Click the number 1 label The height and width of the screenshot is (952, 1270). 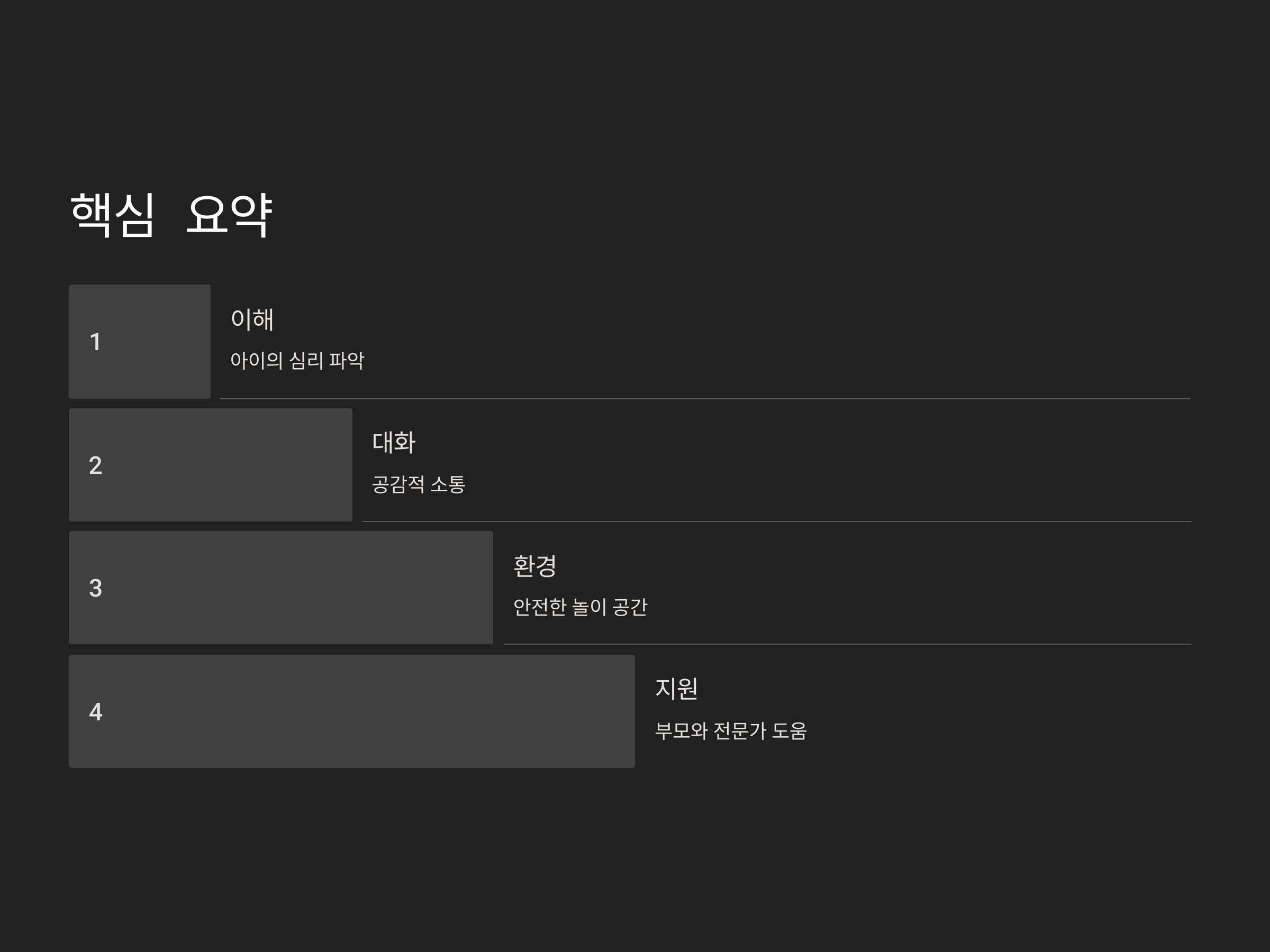[96, 342]
